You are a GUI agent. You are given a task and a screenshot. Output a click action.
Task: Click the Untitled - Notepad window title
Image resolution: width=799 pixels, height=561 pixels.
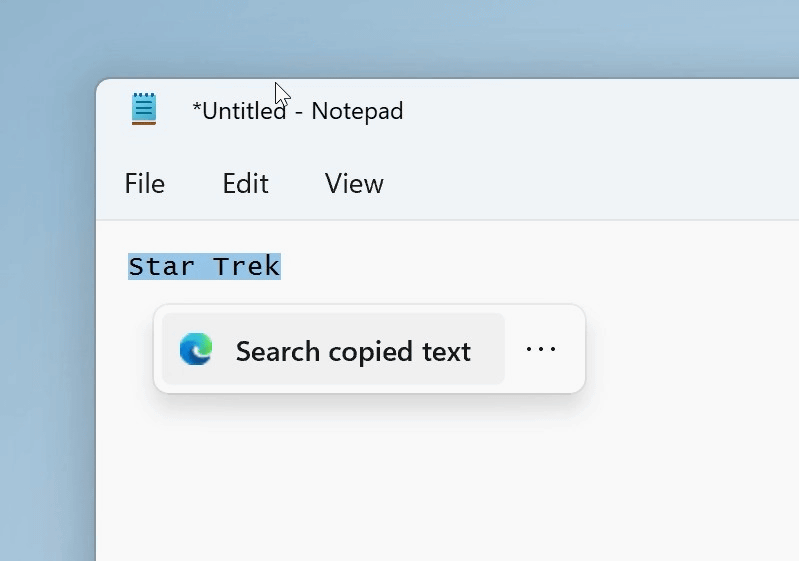pyautogui.click(x=298, y=111)
